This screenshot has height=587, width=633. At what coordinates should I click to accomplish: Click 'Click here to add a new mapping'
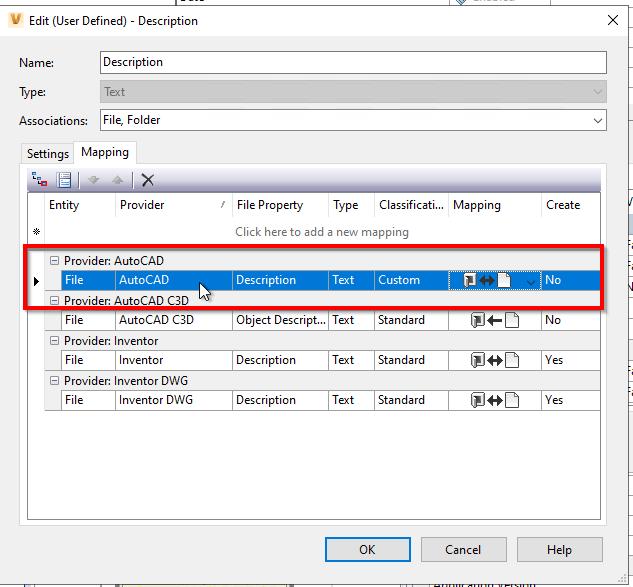[322, 232]
